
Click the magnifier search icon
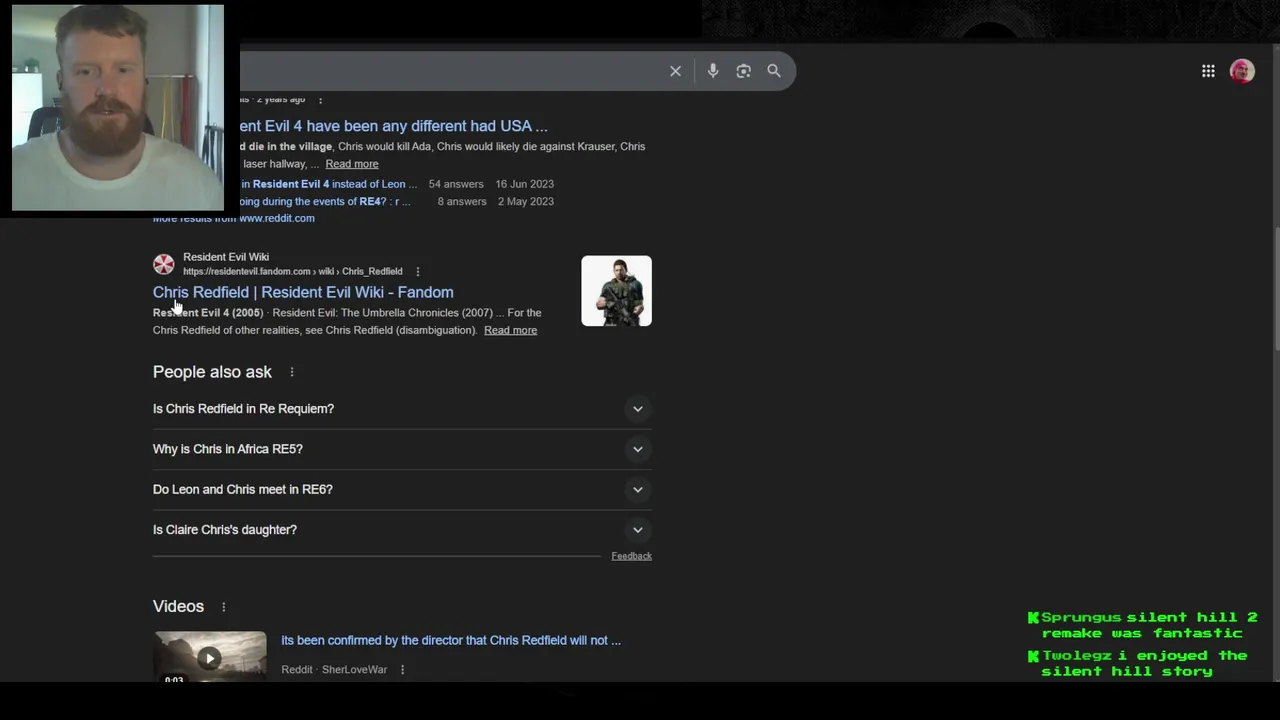point(774,71)
